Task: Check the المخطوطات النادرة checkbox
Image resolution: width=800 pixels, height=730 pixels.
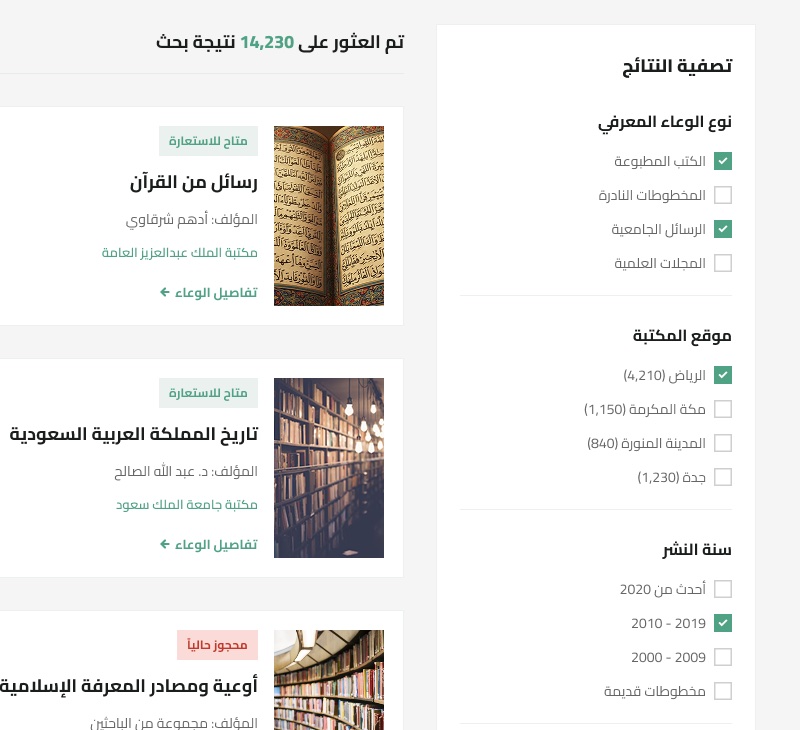Action: click(722, 195)
